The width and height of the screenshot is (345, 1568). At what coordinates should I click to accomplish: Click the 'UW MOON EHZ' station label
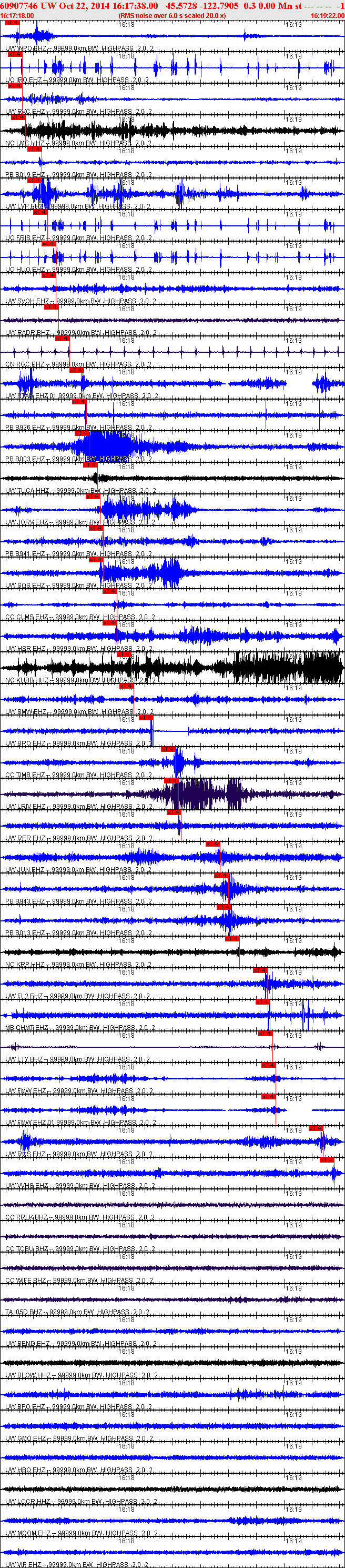(x=28, y=1534)
